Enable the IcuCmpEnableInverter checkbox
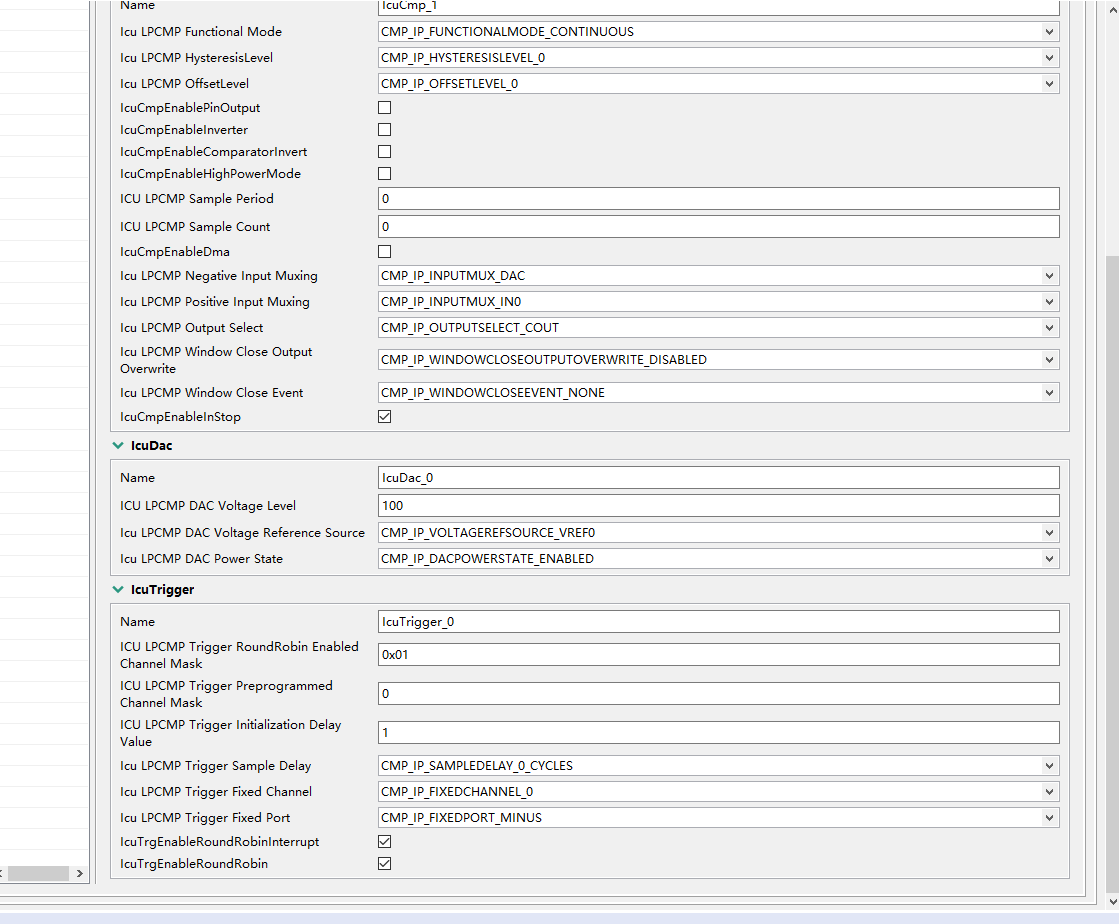1119x924 pixels. tap(384, 129)
